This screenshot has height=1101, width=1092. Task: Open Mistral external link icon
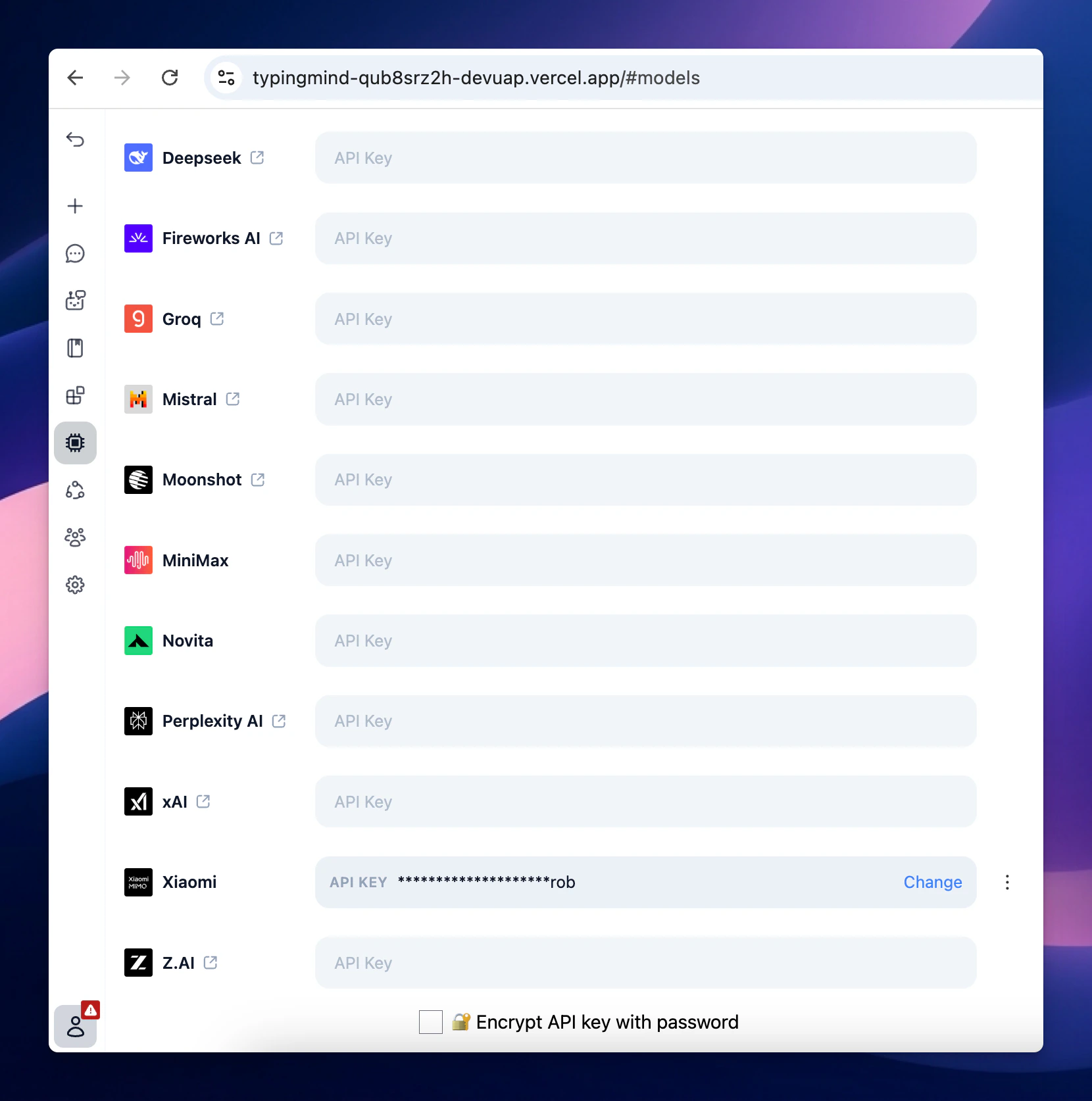click(x=233, y=399)
